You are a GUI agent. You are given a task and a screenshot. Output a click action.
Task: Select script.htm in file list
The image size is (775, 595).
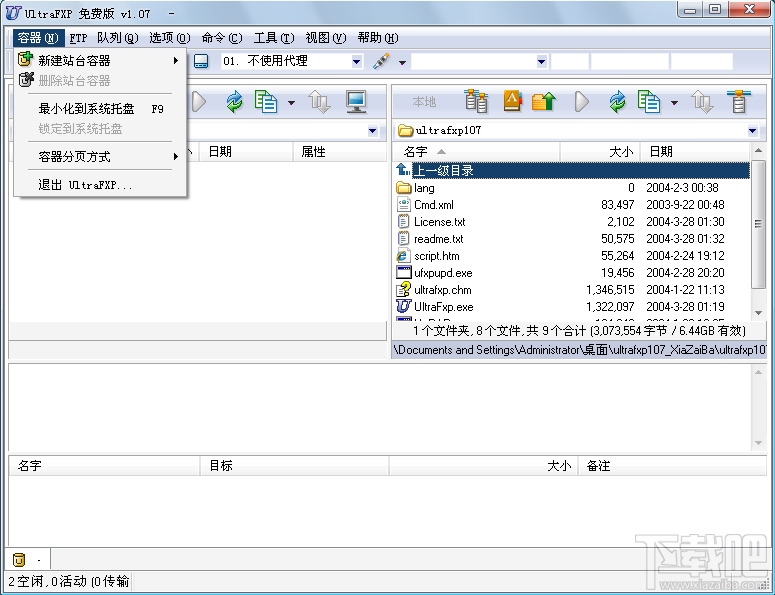click(572, 256)
